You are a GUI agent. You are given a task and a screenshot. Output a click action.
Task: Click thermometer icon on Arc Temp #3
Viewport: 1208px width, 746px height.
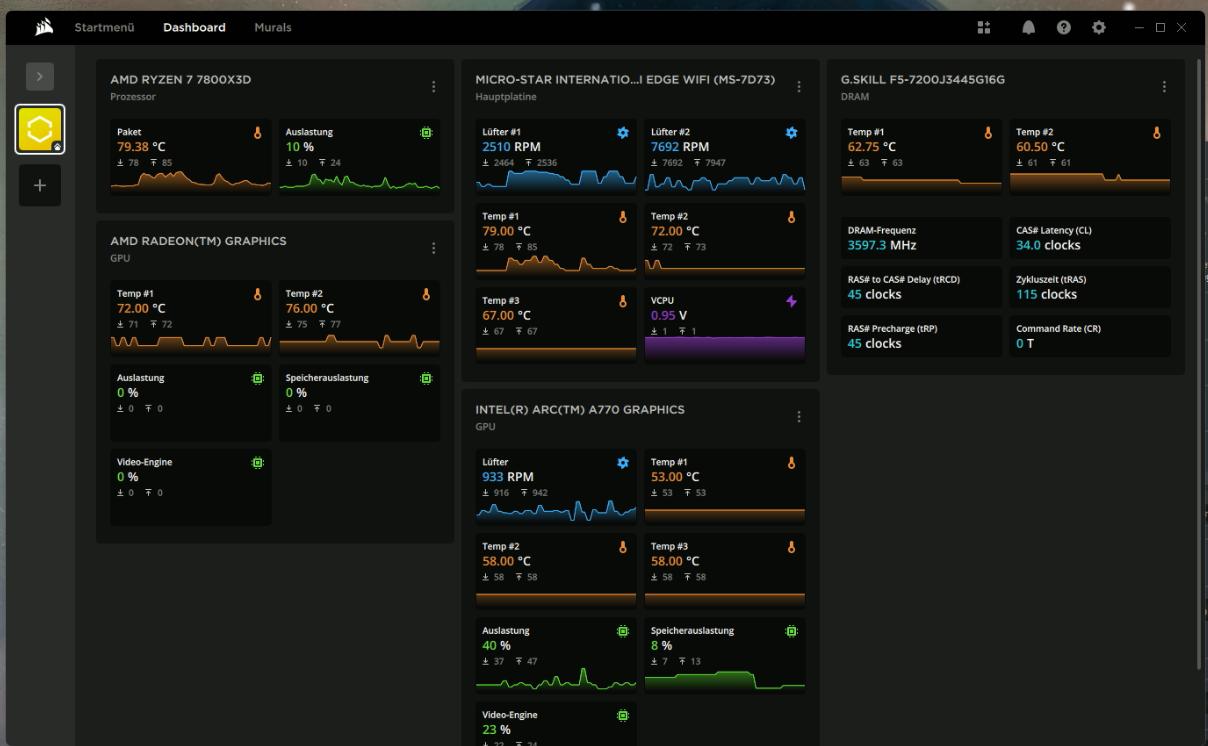coord(791,547)
